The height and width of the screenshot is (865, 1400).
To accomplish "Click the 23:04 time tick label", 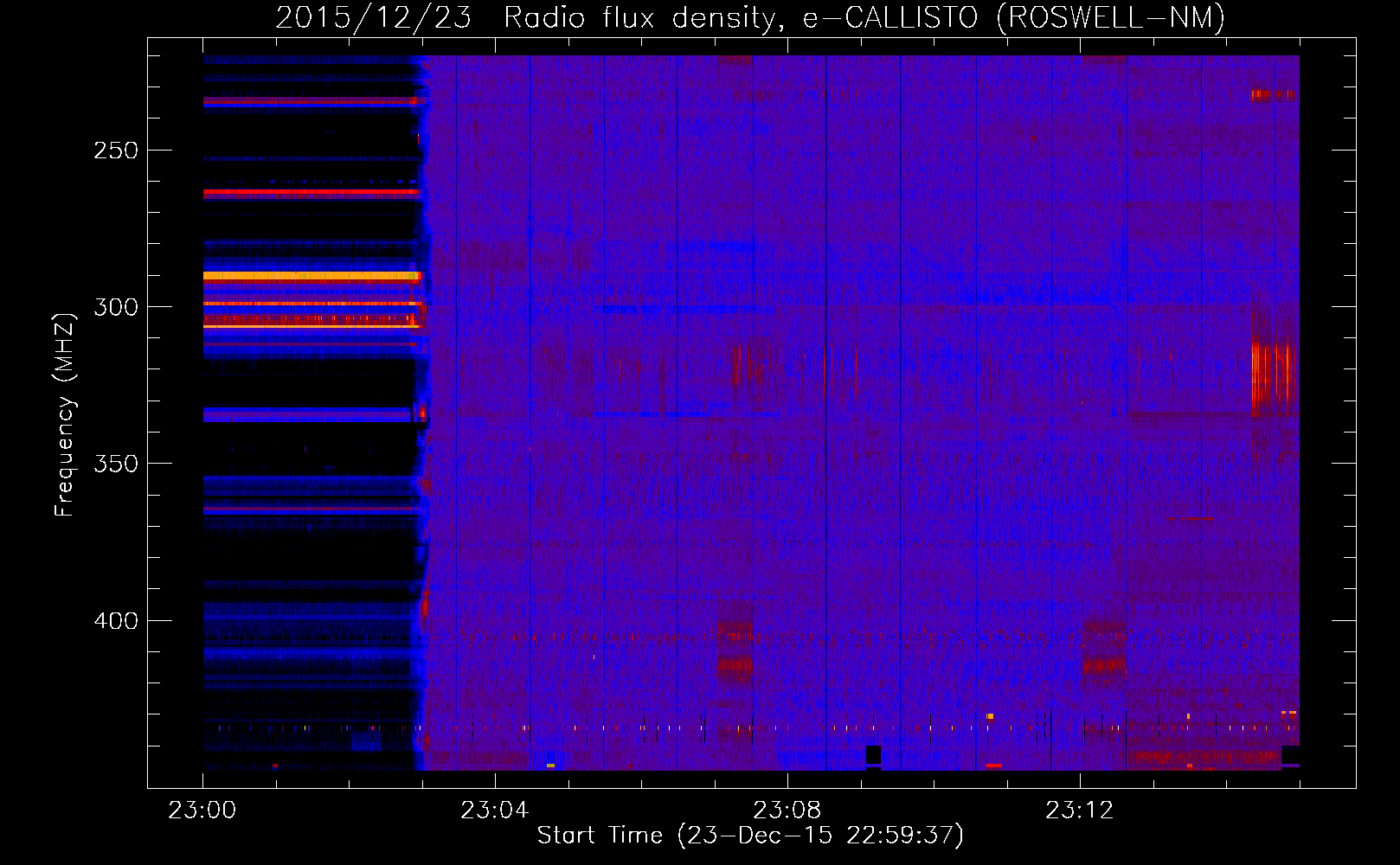I will 495,810.
